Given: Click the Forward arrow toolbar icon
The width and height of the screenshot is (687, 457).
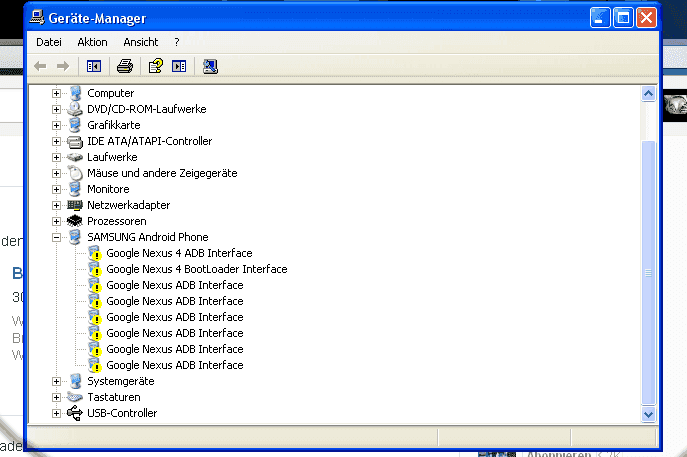Looking at the screenshot, I should [x=63, y=66].
